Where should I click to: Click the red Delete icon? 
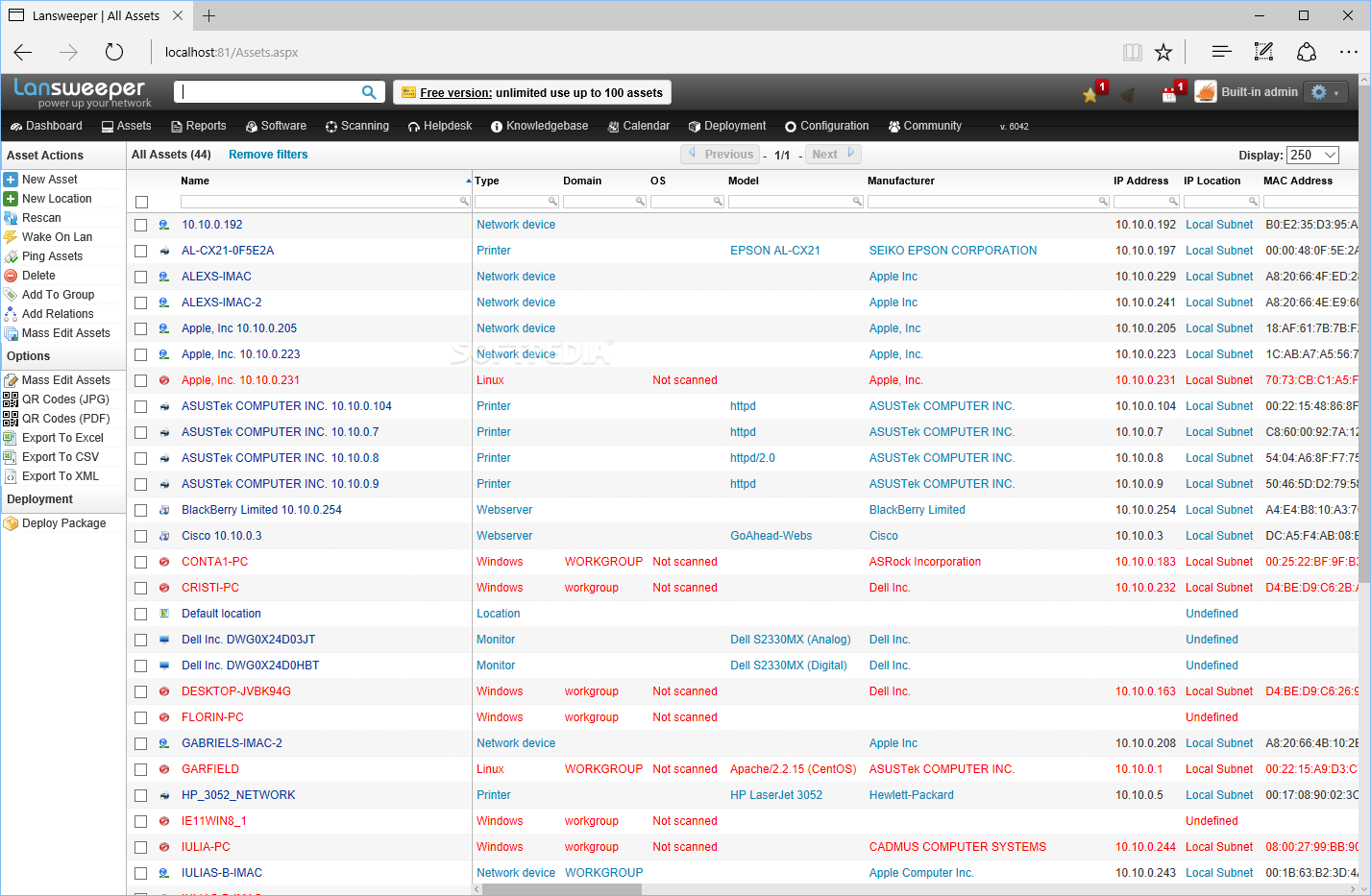click(x=11, y=276)
